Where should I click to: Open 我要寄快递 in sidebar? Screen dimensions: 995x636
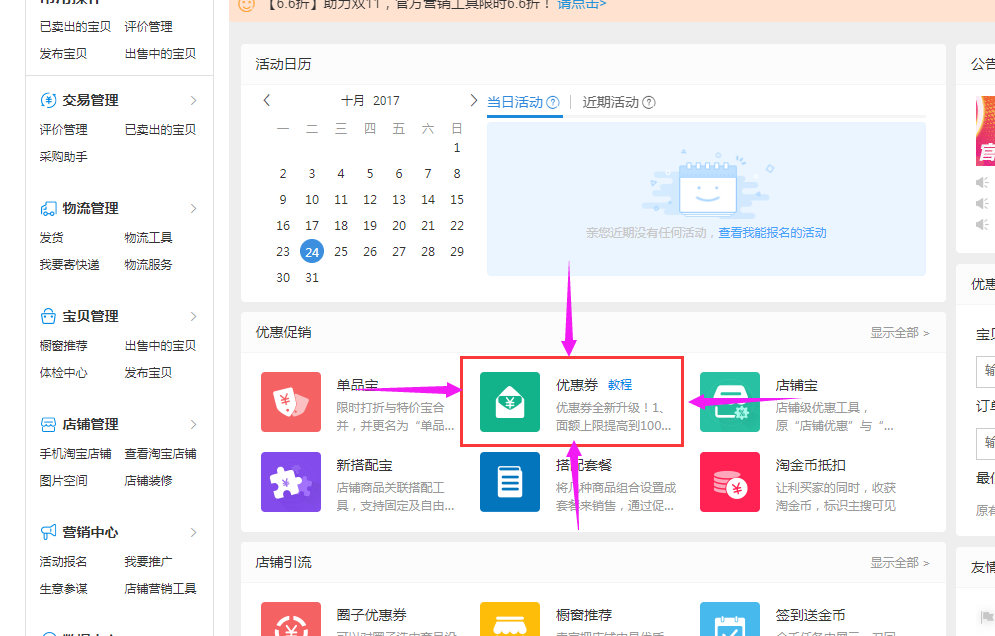point(69,265)
